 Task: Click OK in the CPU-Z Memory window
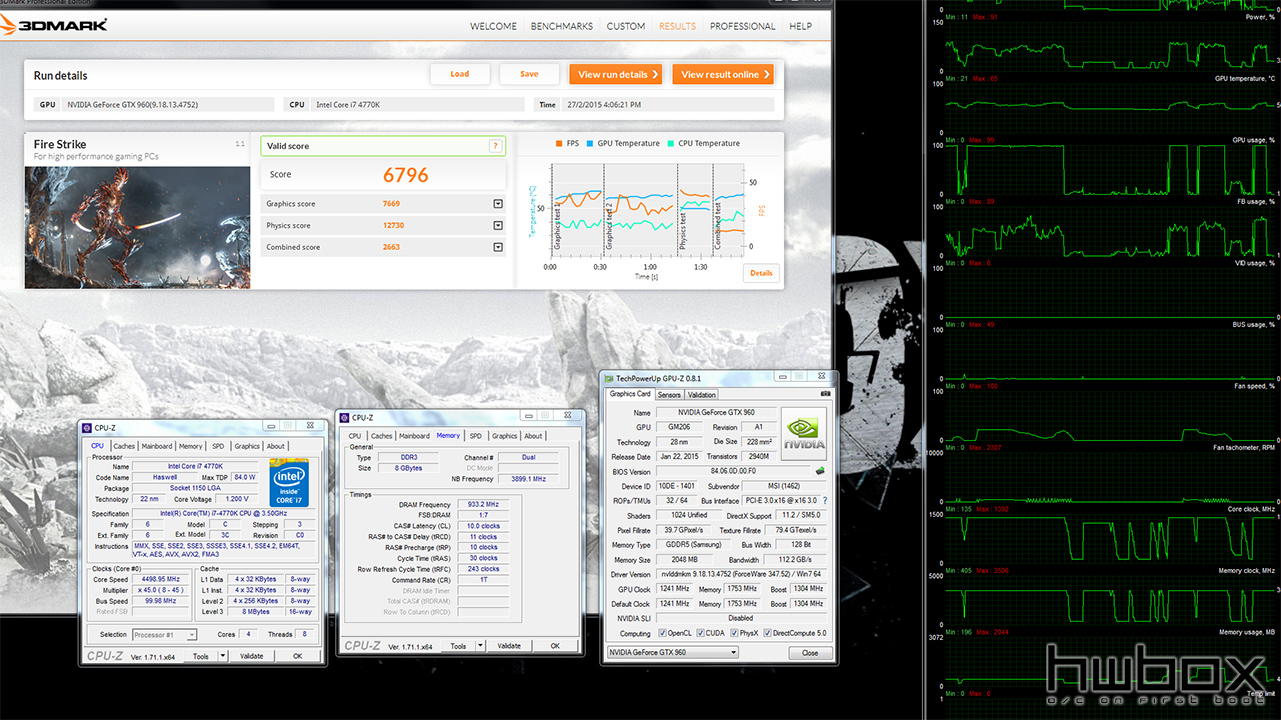555,646
